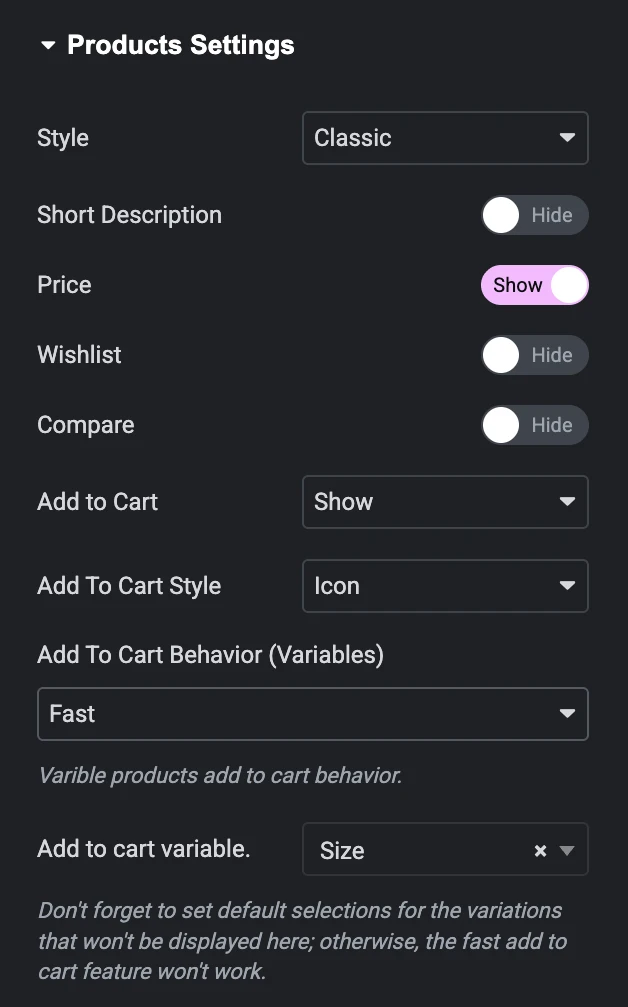Click the Style dropdown caret icon
Viewport: 628px width, 1007px height.
pos(567,138)
